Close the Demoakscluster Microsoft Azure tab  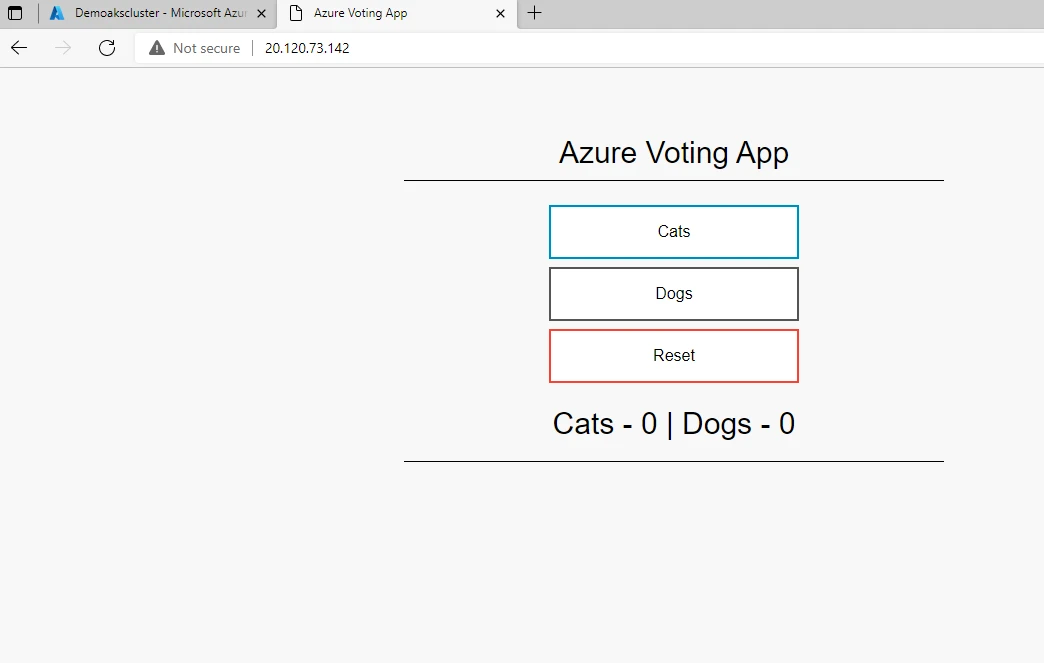(x=261, y=14)
